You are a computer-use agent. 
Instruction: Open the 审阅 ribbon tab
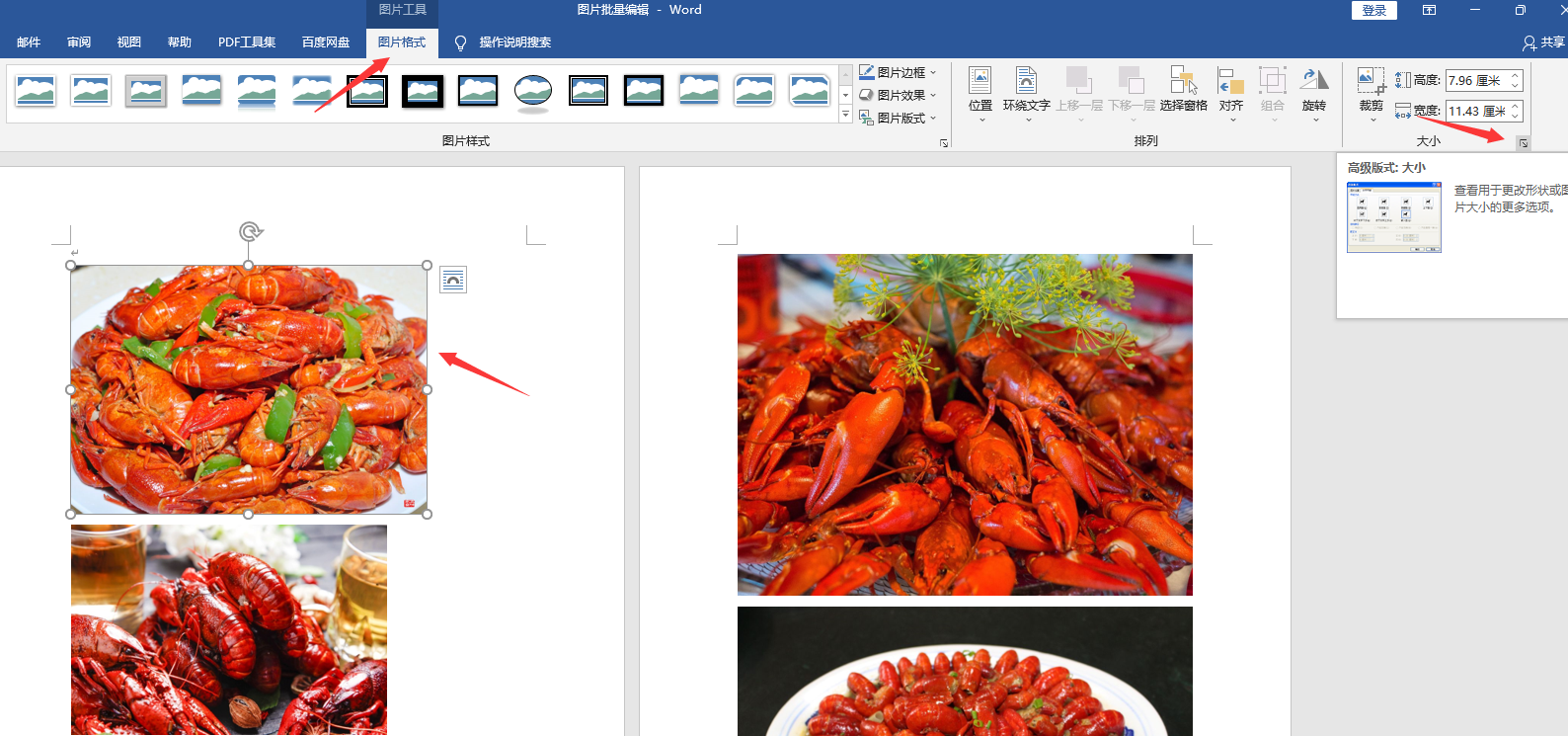tap(79, 42)
